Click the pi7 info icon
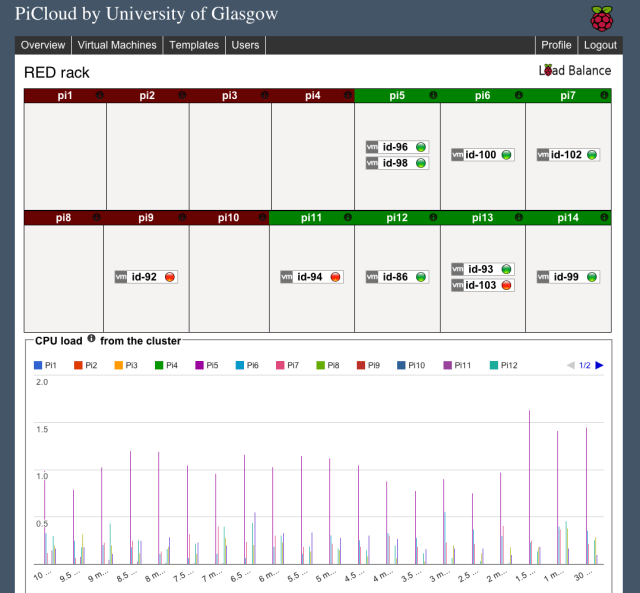 pos(604,95)
